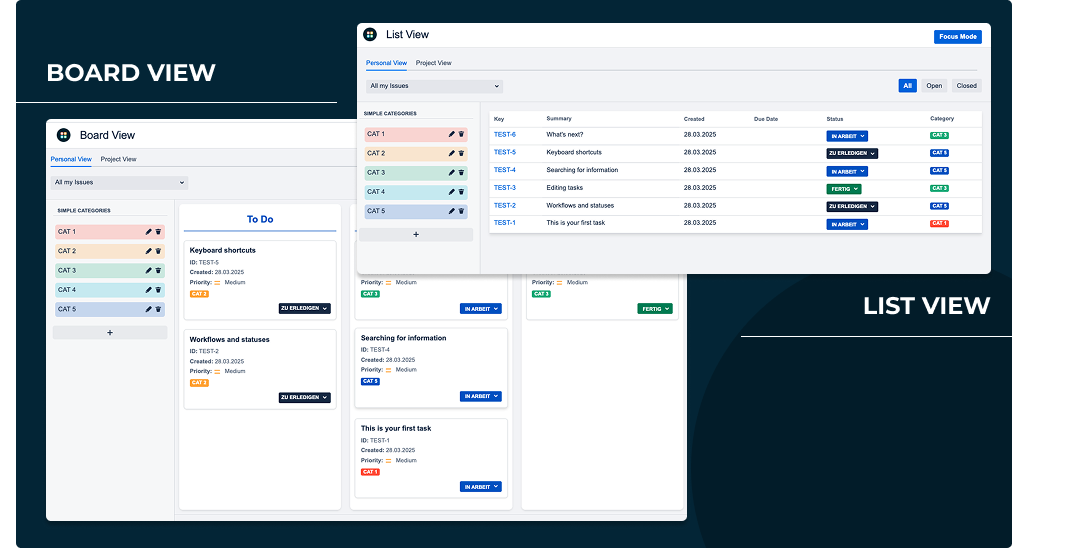
Task: Edit CAT 5 in List View sidebar
Action: tap(452, 211)
